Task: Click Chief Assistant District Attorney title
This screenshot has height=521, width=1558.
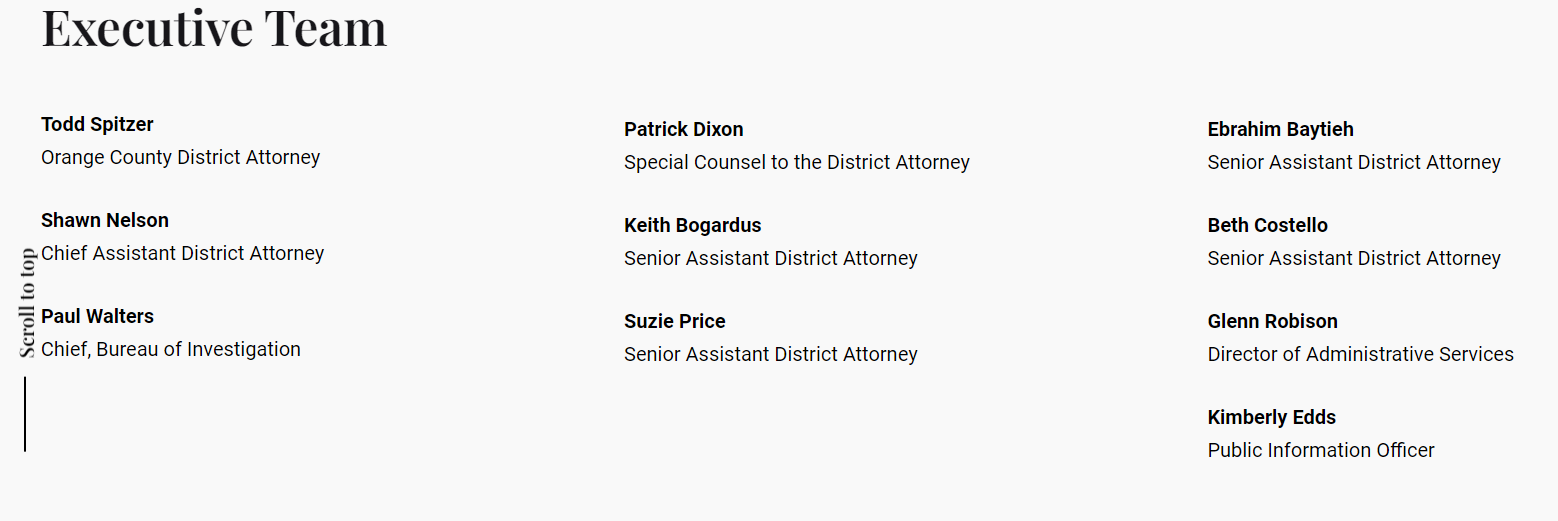Action: (x=182, y=253)
